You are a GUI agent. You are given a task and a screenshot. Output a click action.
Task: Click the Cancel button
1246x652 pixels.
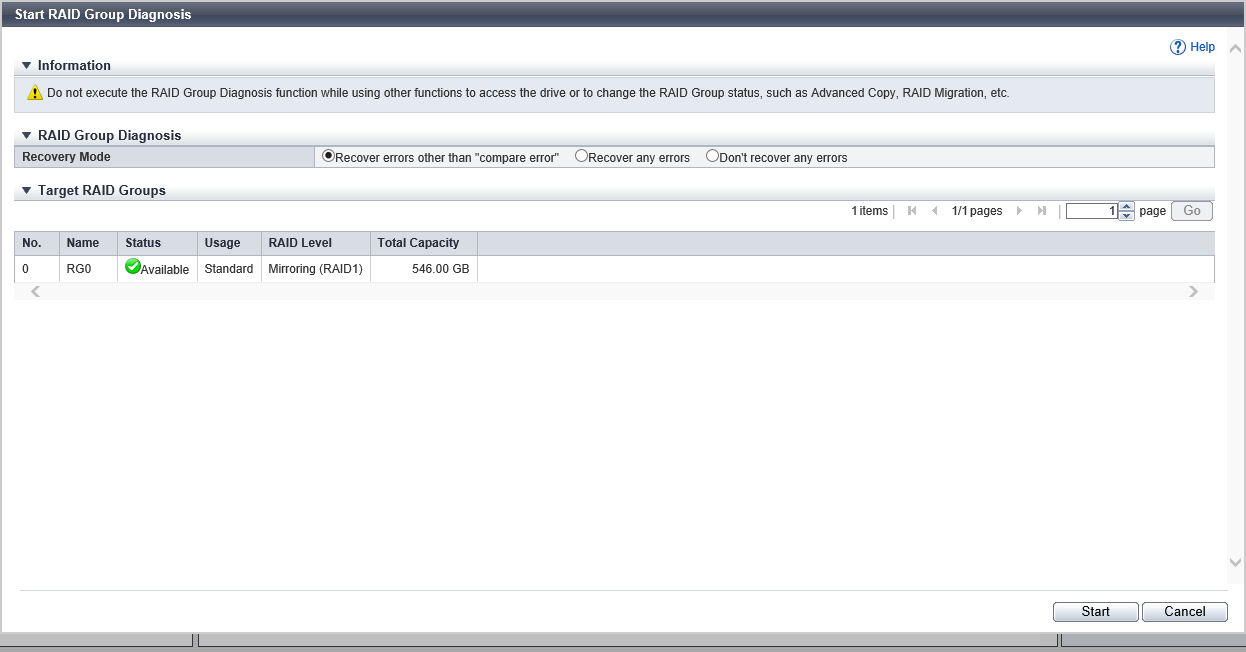pos(1184,612)
